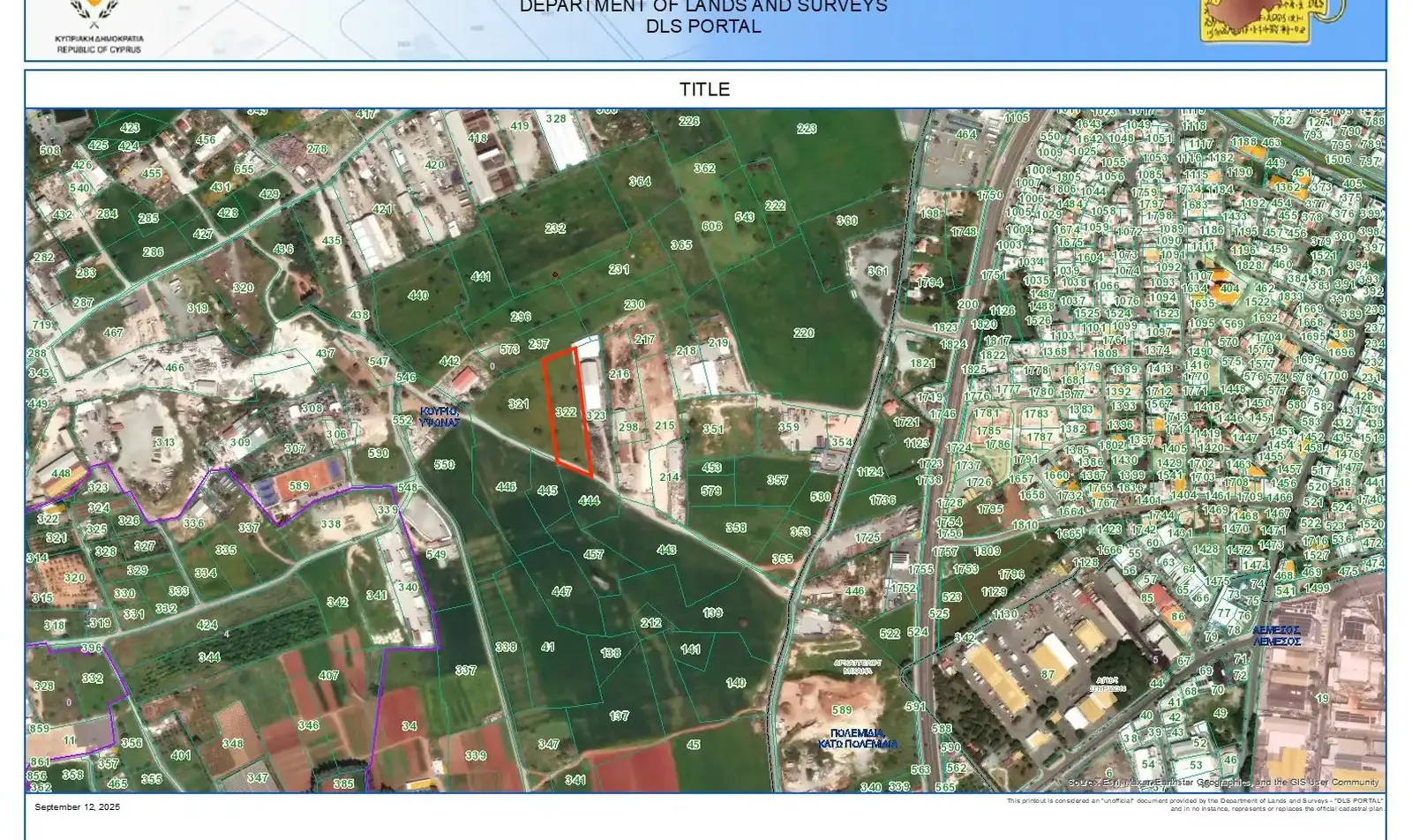Select parcel number 298
Viewport: 1412px width, 840px height.
(x=627, y=427)
